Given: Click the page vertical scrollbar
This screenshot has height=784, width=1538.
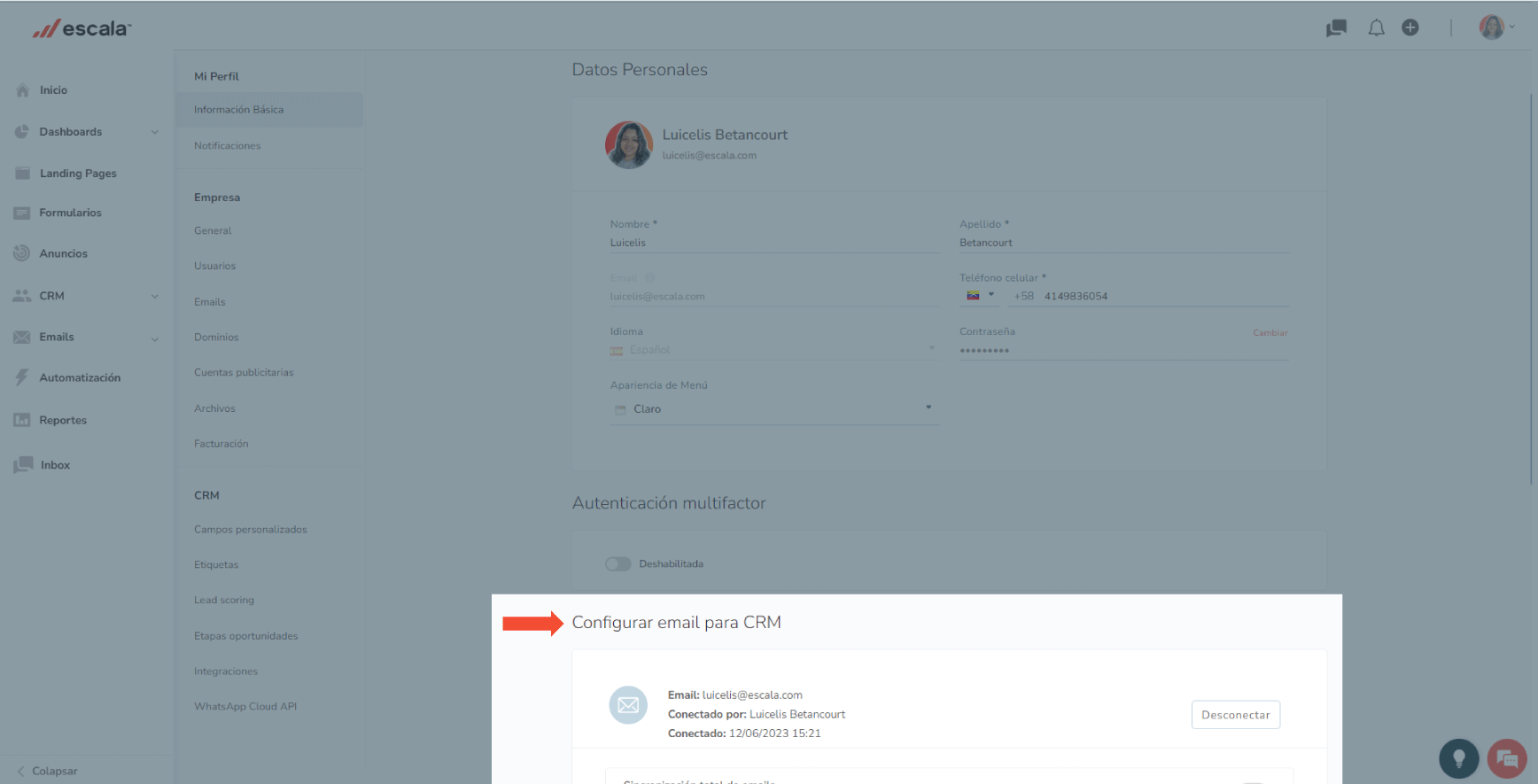Looking at the screenshot, I should point(1532,288).
